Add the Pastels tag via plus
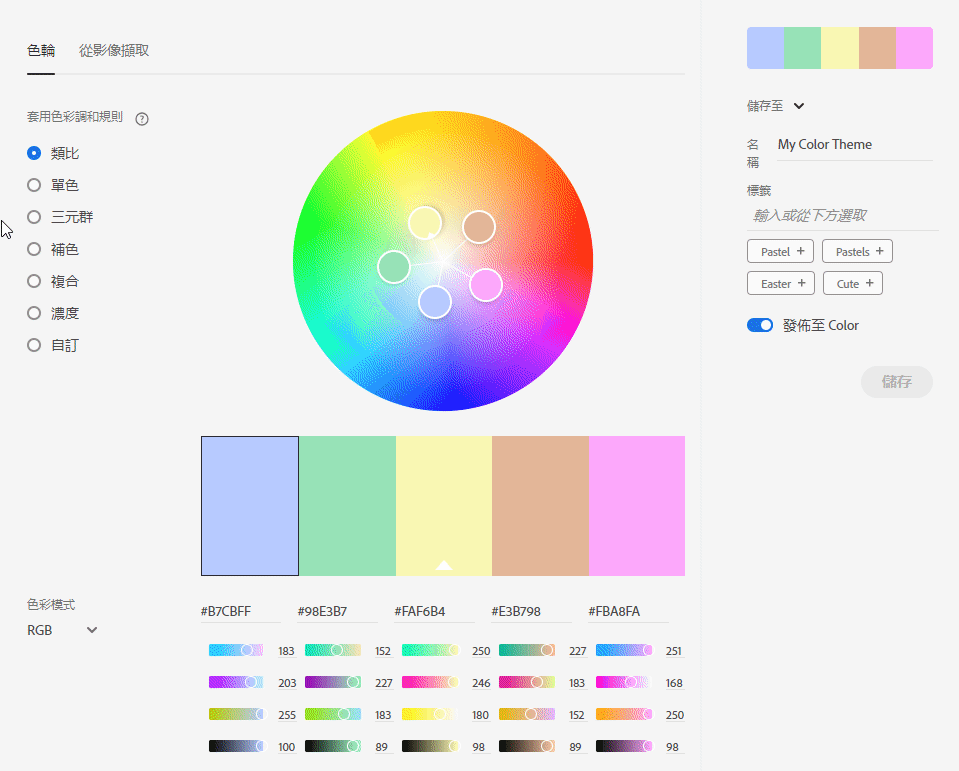Viewport: 959px width, 771px height. click(879, 251)
